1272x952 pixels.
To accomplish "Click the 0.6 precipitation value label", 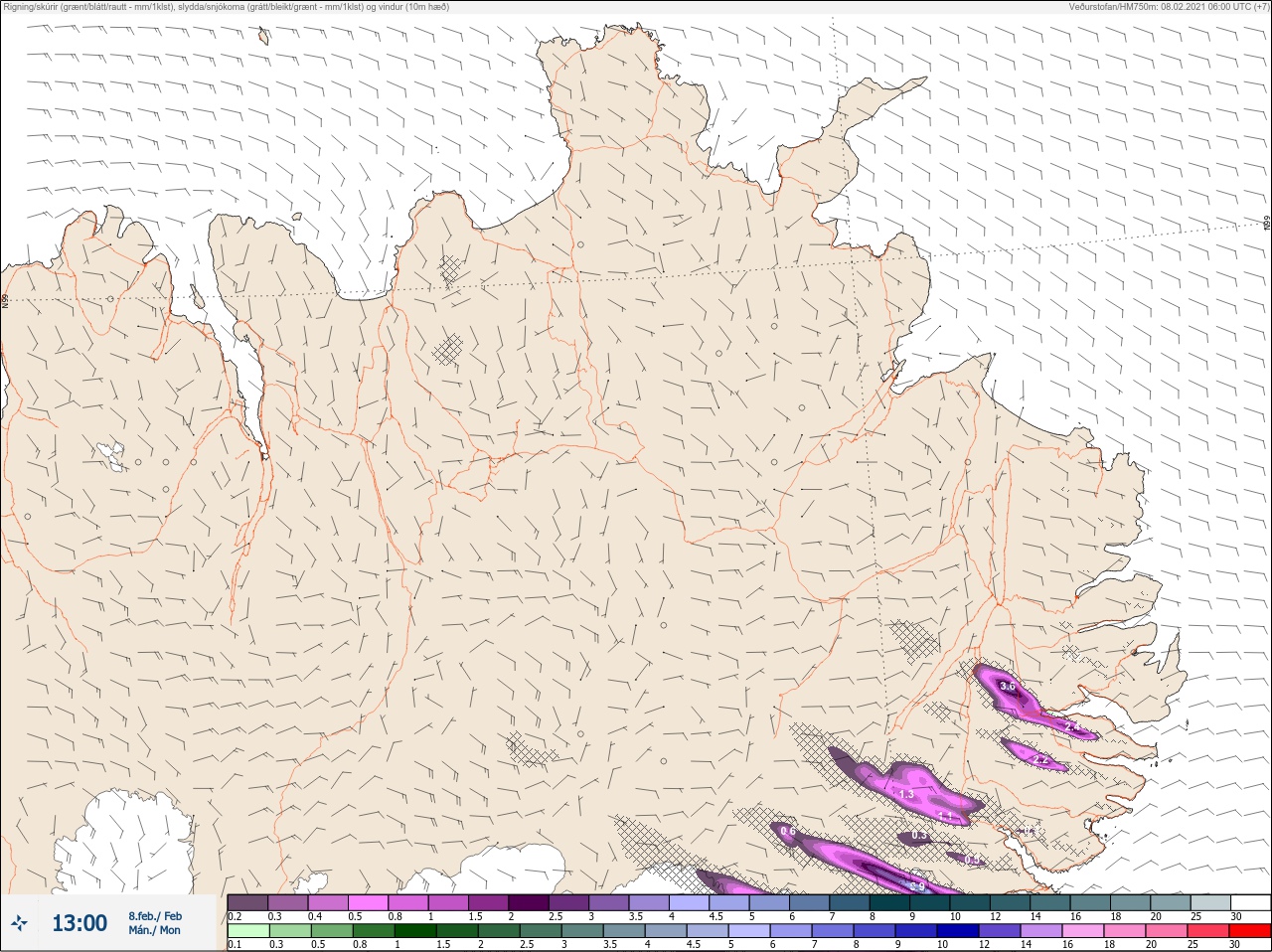I will 788,831.
